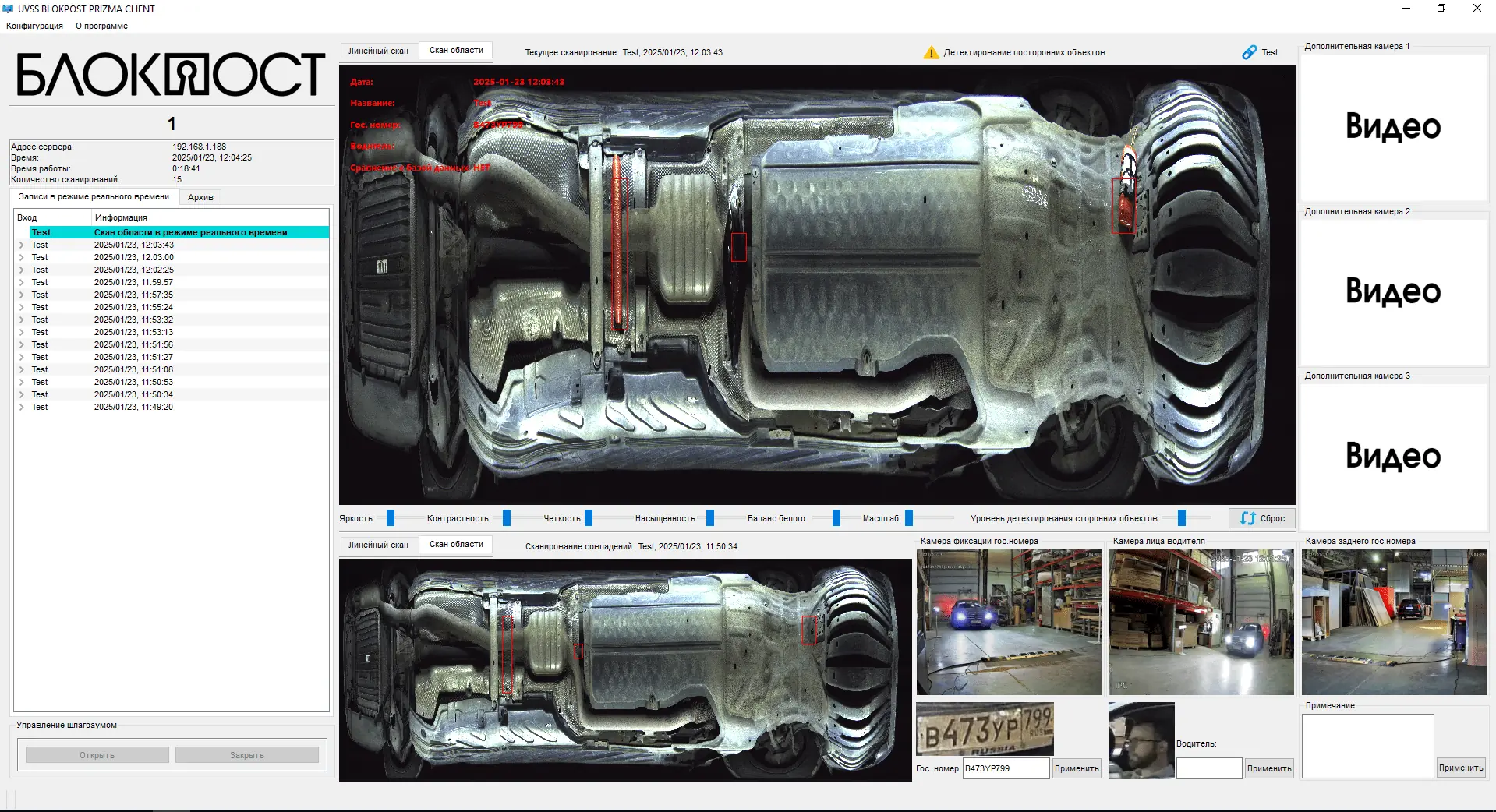Select the real-time area scan row

[179, 232]
